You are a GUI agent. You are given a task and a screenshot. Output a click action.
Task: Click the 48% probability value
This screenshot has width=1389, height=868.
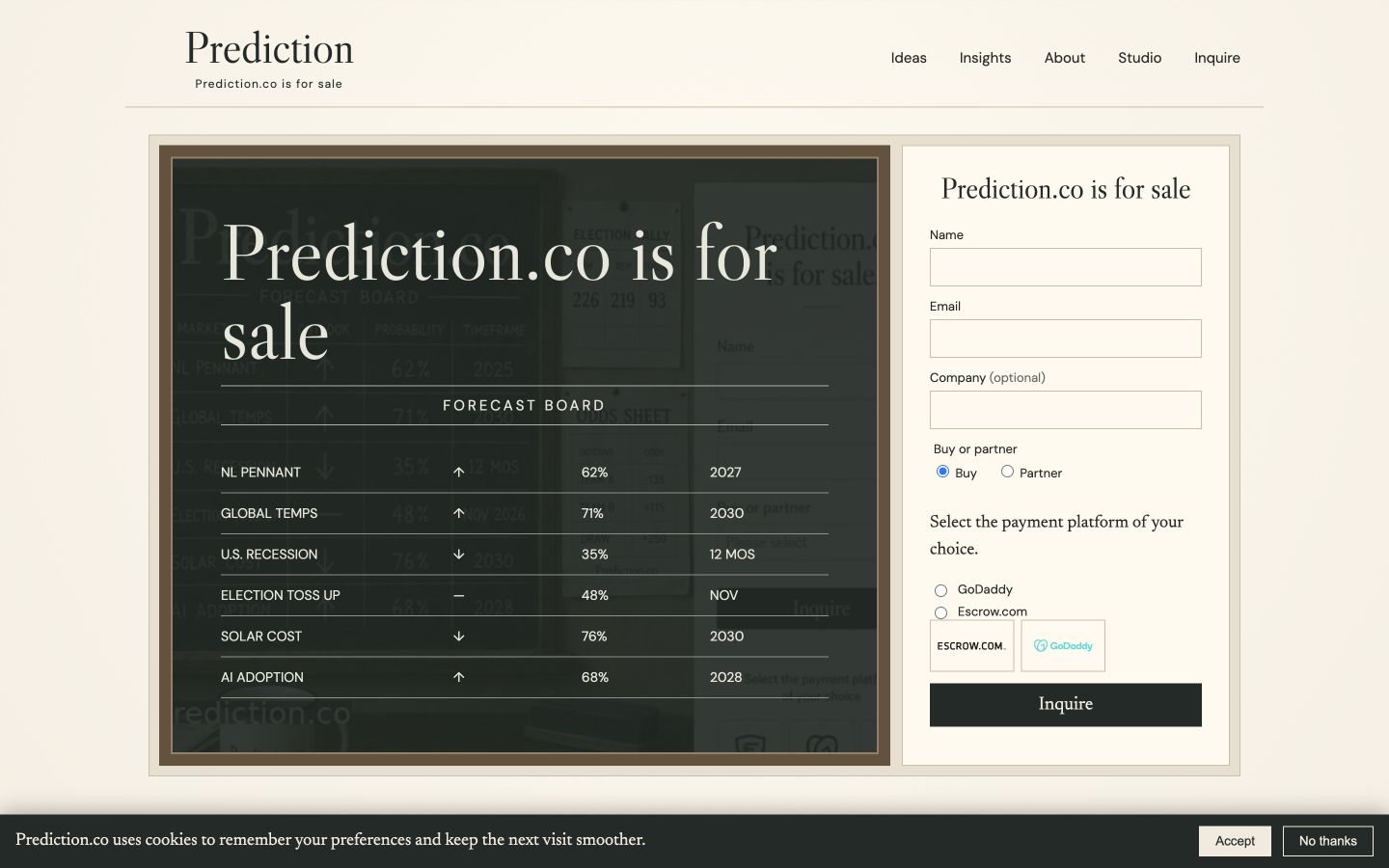(594, 595)
